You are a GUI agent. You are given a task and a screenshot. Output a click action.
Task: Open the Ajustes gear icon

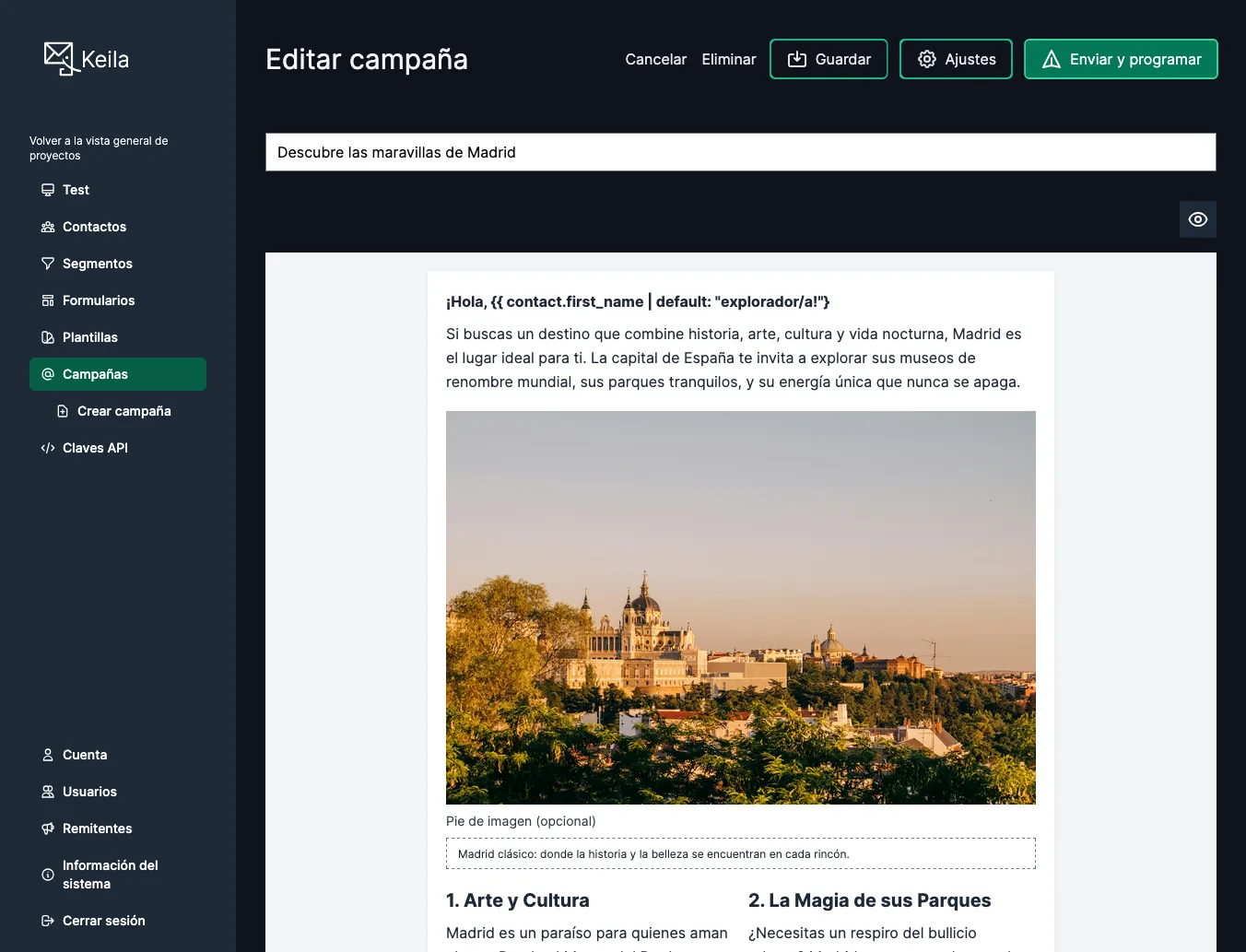coord(926,58)
